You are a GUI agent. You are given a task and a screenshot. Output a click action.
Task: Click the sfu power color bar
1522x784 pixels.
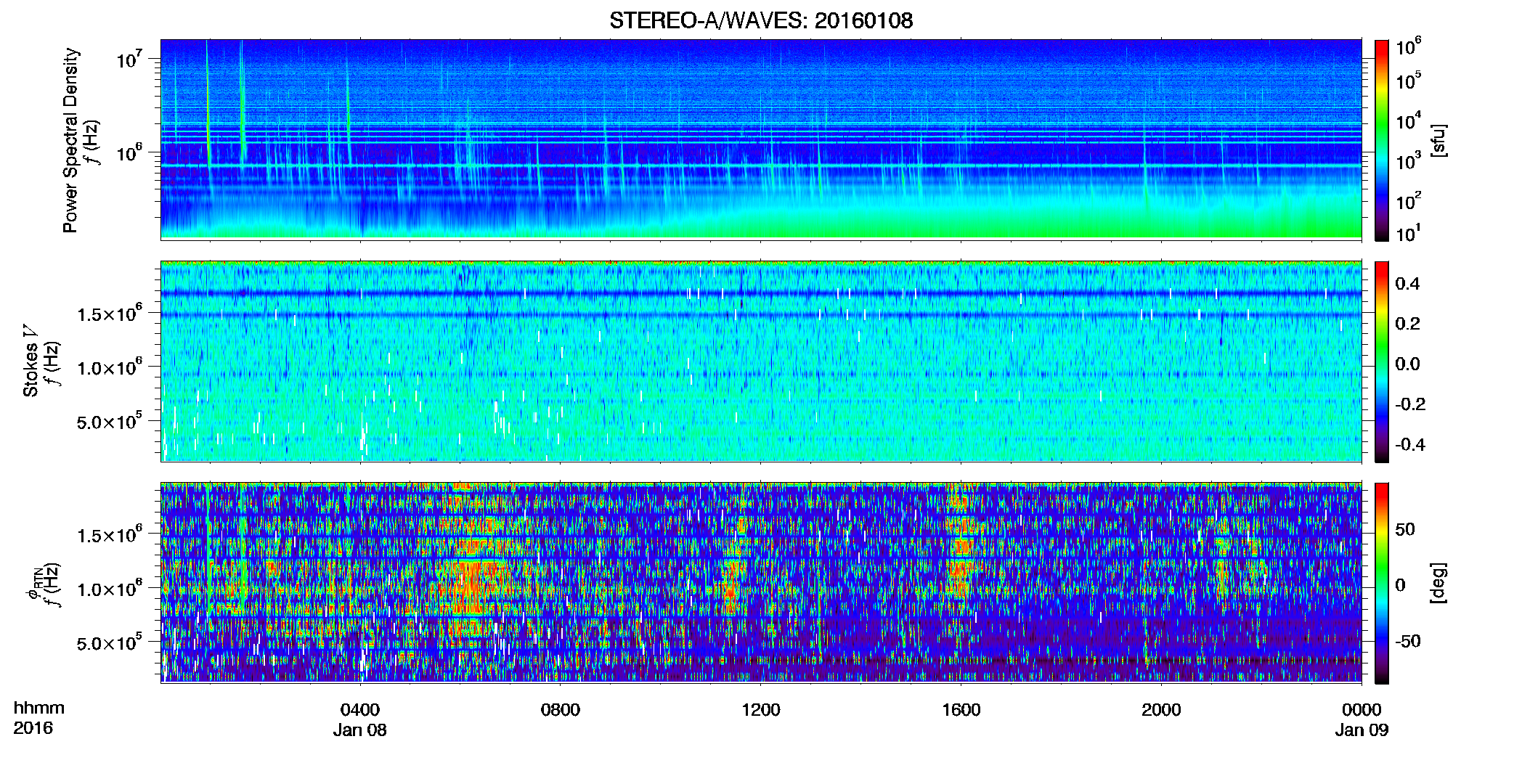(x=1382, y=140)
